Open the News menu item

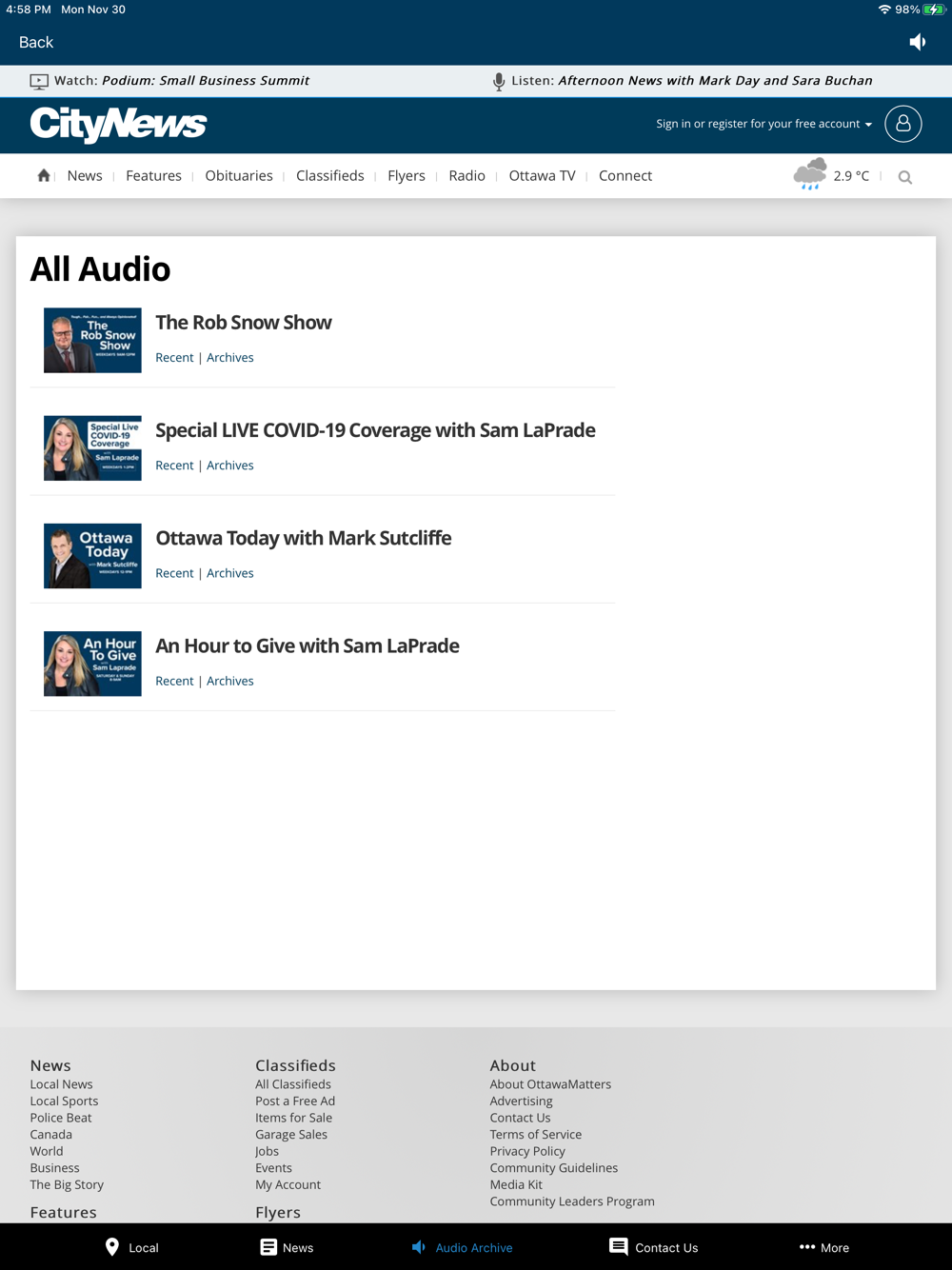[85, 175]
